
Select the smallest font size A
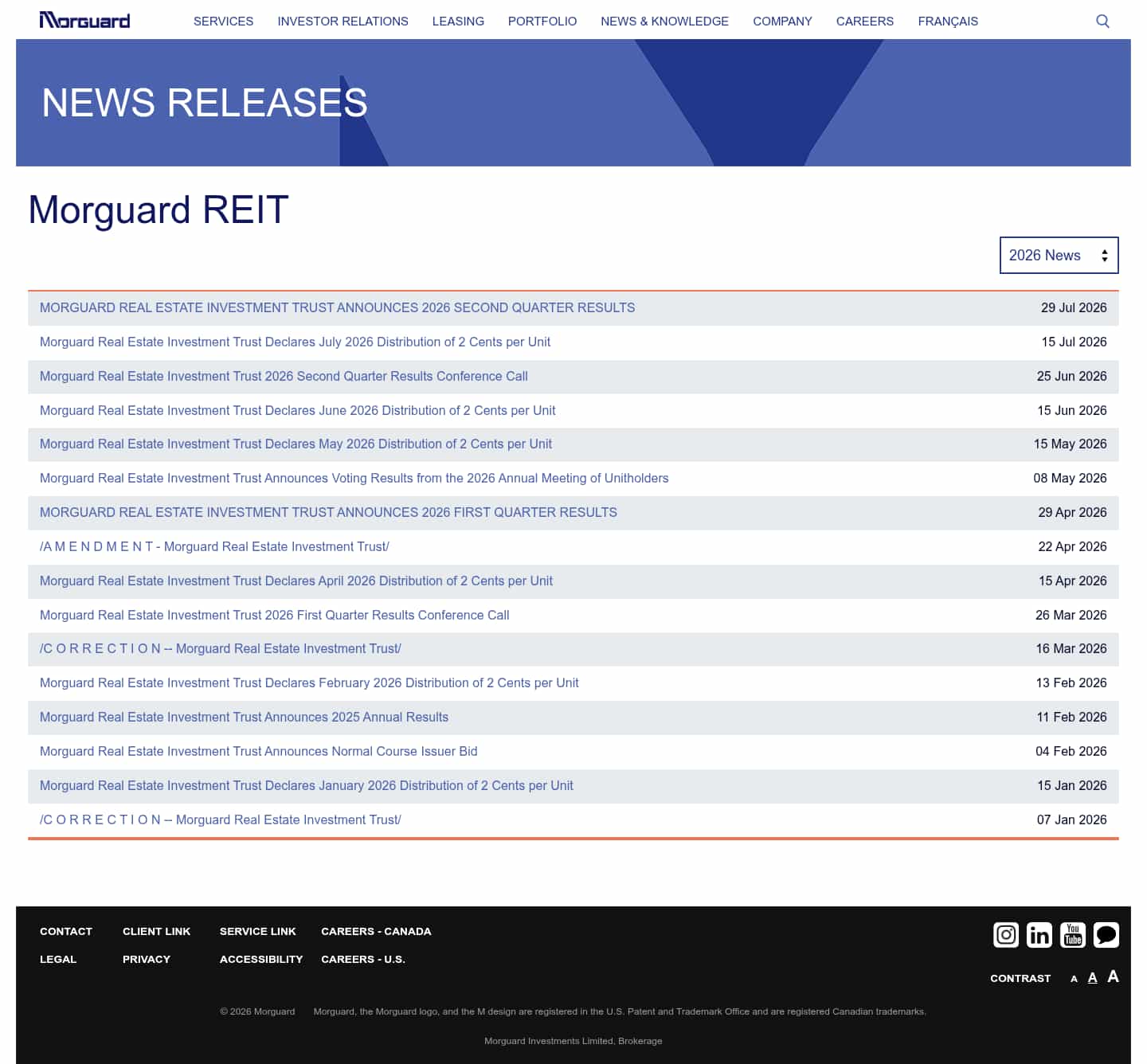(x=1074, y=979)
